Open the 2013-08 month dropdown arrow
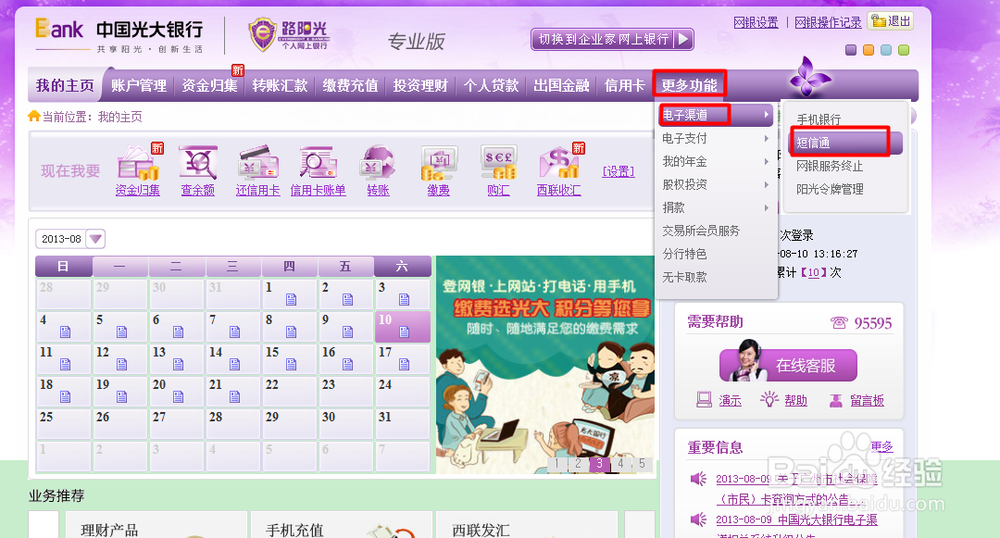This screenshot has height=538, width=1000. coord(96,239)
